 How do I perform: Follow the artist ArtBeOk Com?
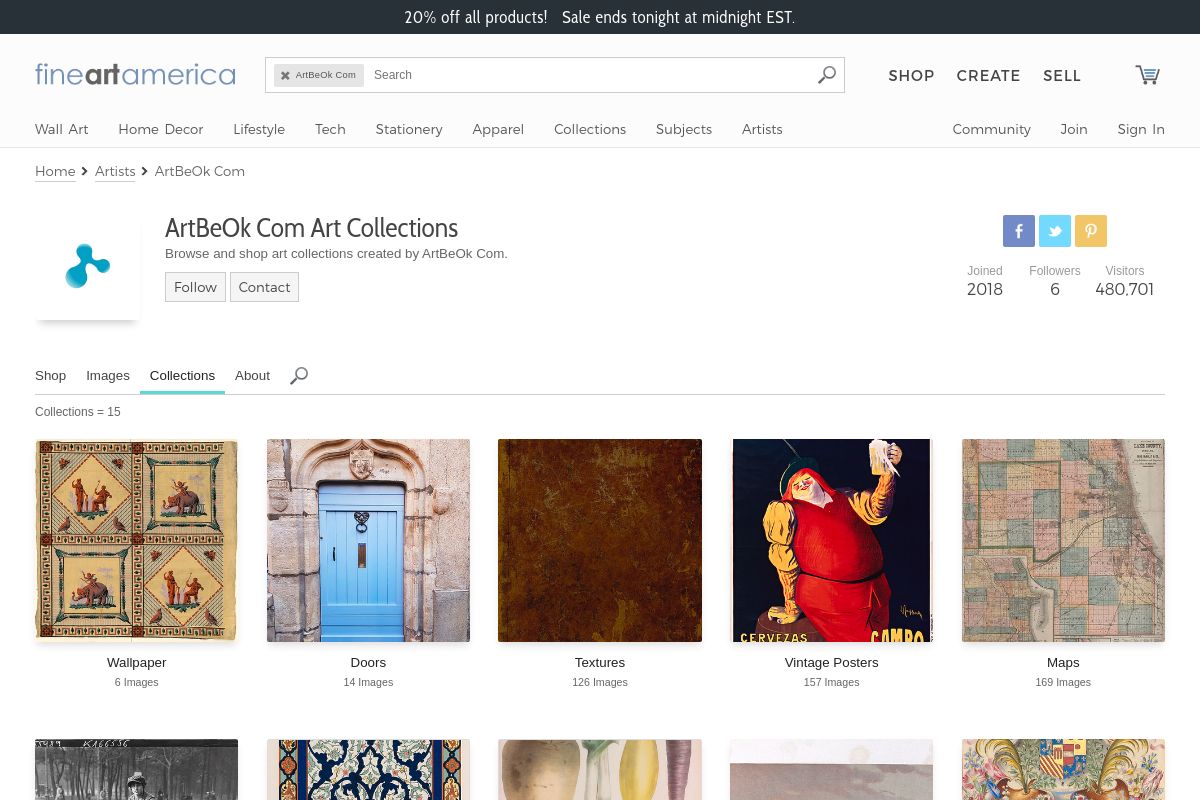(x=195, y=287)
